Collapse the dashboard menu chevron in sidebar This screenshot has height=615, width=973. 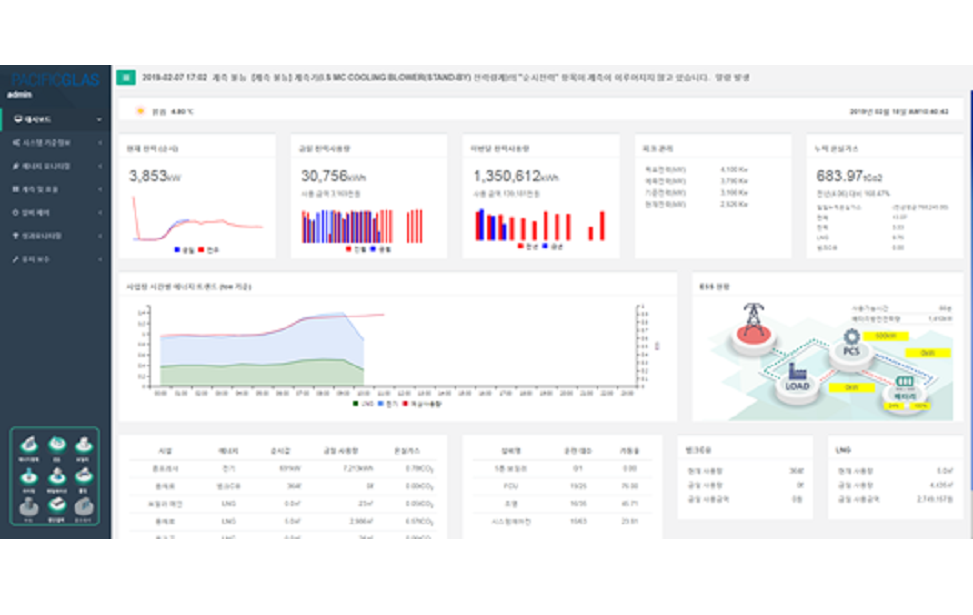pos(100,120)
